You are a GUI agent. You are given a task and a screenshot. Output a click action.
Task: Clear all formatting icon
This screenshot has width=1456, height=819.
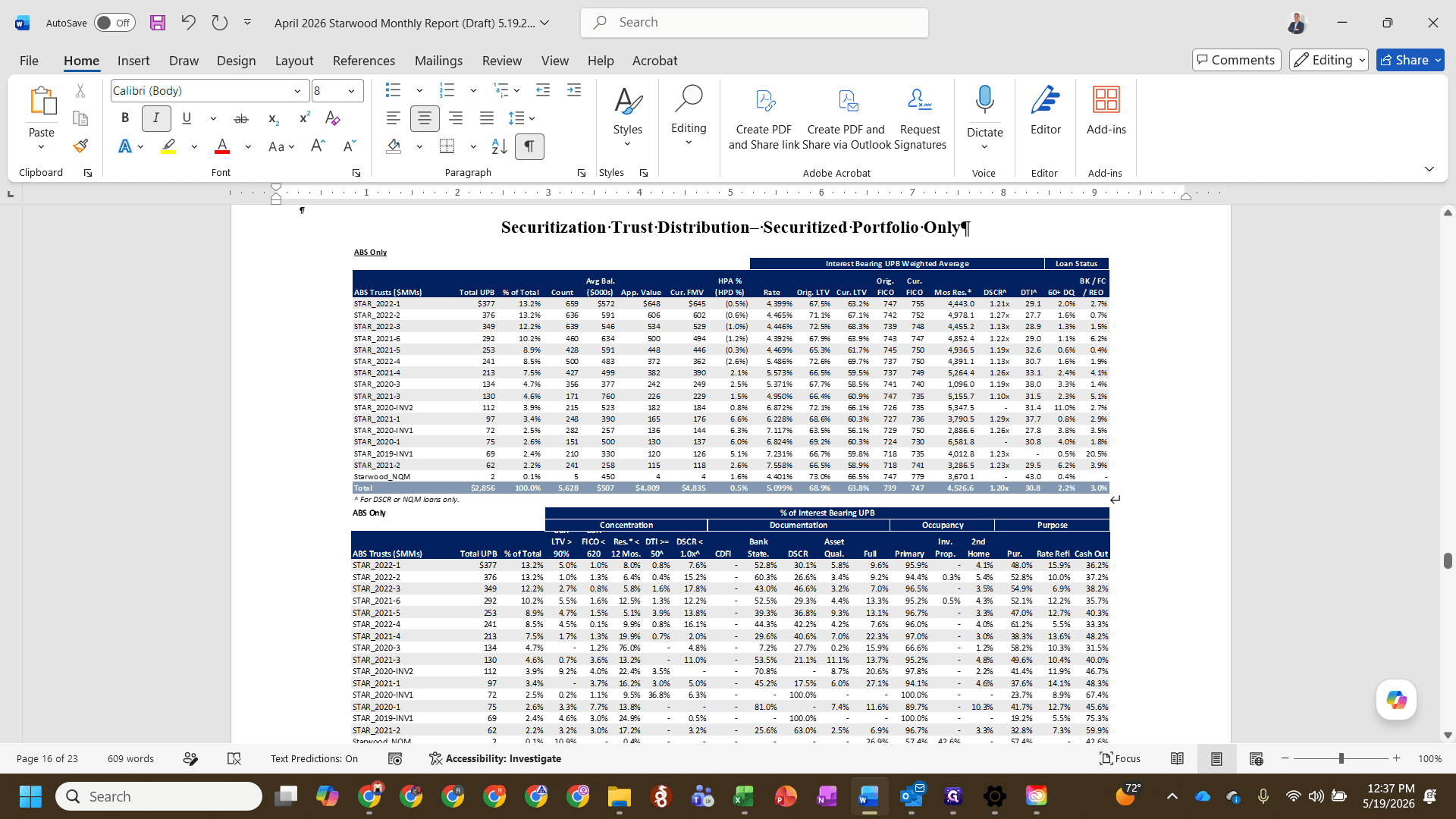332,118
